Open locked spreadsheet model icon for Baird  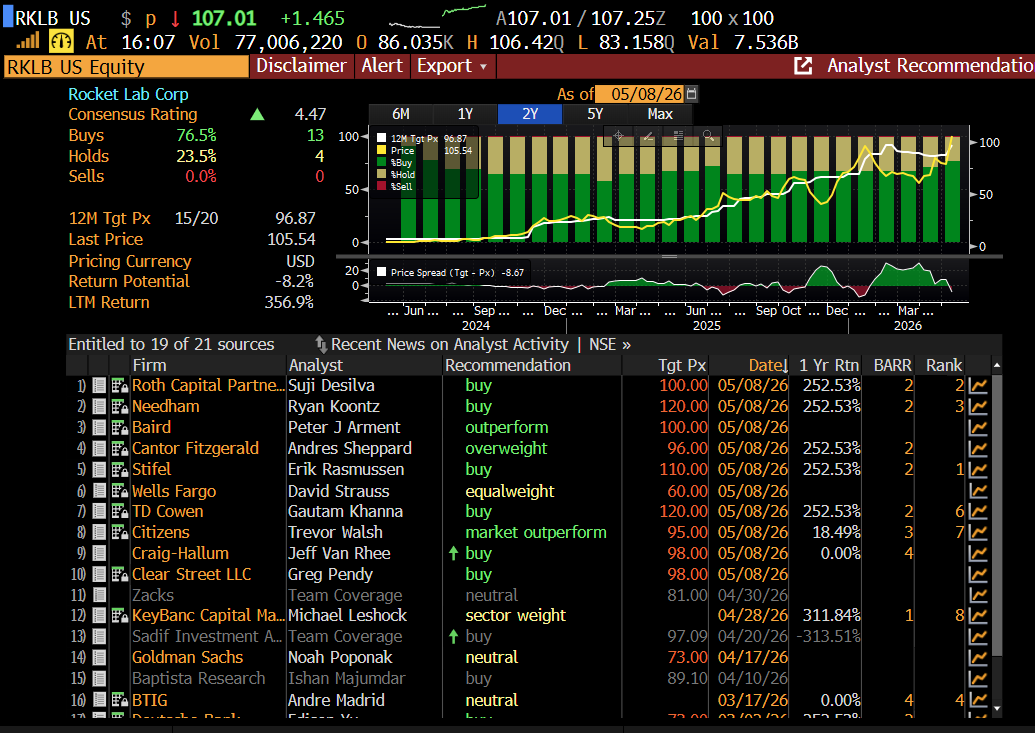pos(119,428)
